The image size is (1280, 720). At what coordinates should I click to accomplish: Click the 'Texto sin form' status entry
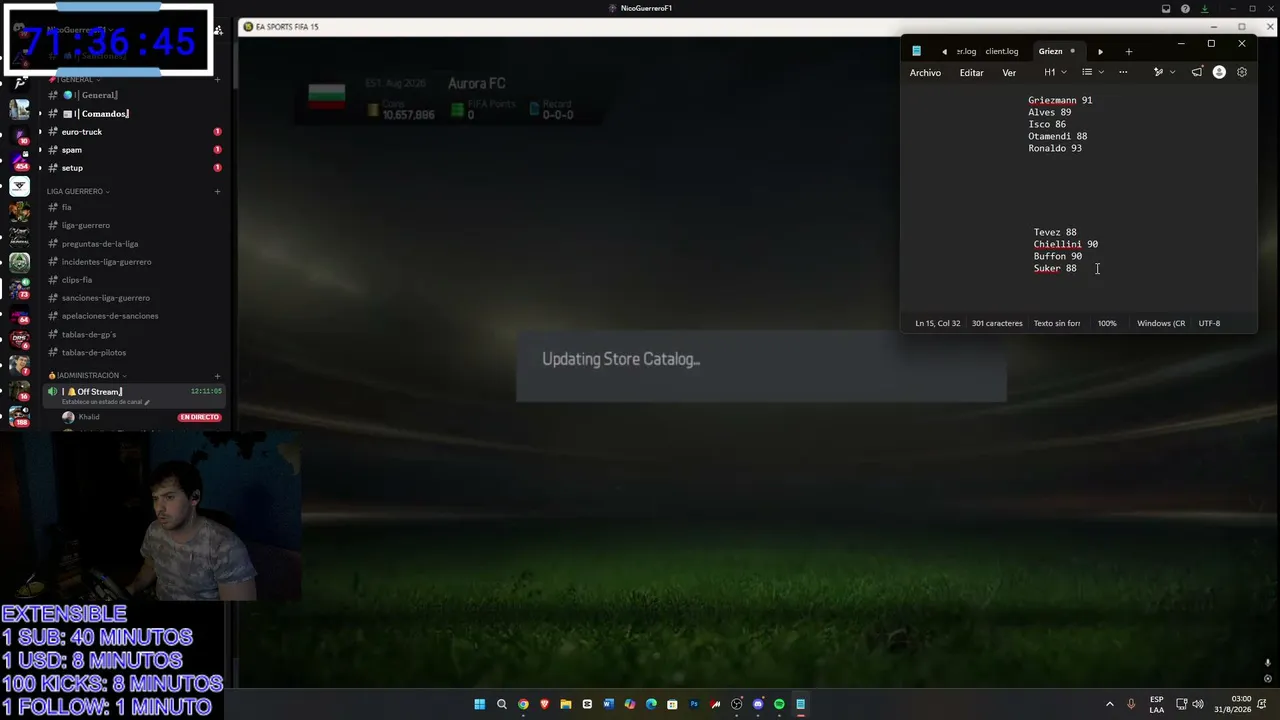pyautogui.click(x=1057, y=323)
